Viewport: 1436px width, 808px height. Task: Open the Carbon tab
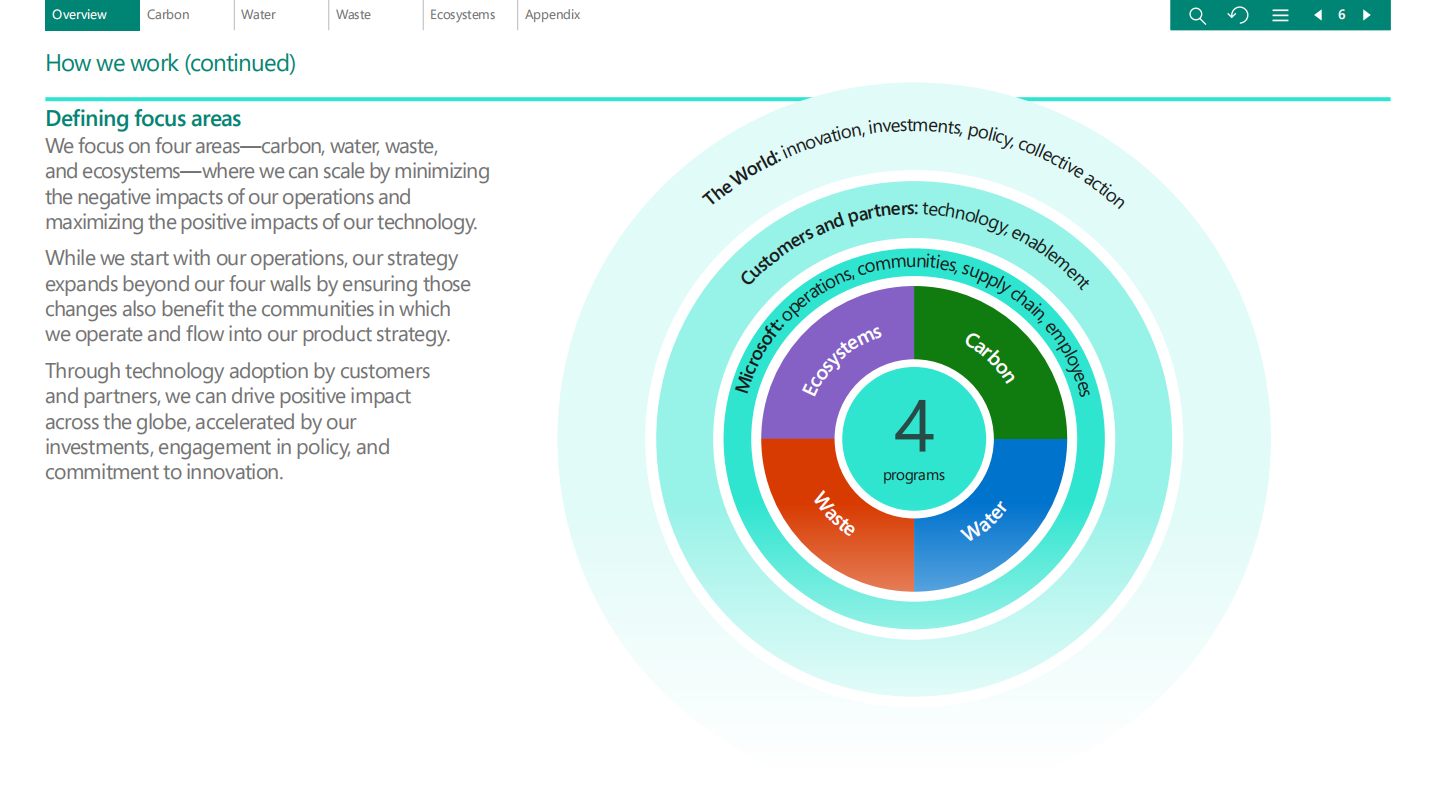168,15
